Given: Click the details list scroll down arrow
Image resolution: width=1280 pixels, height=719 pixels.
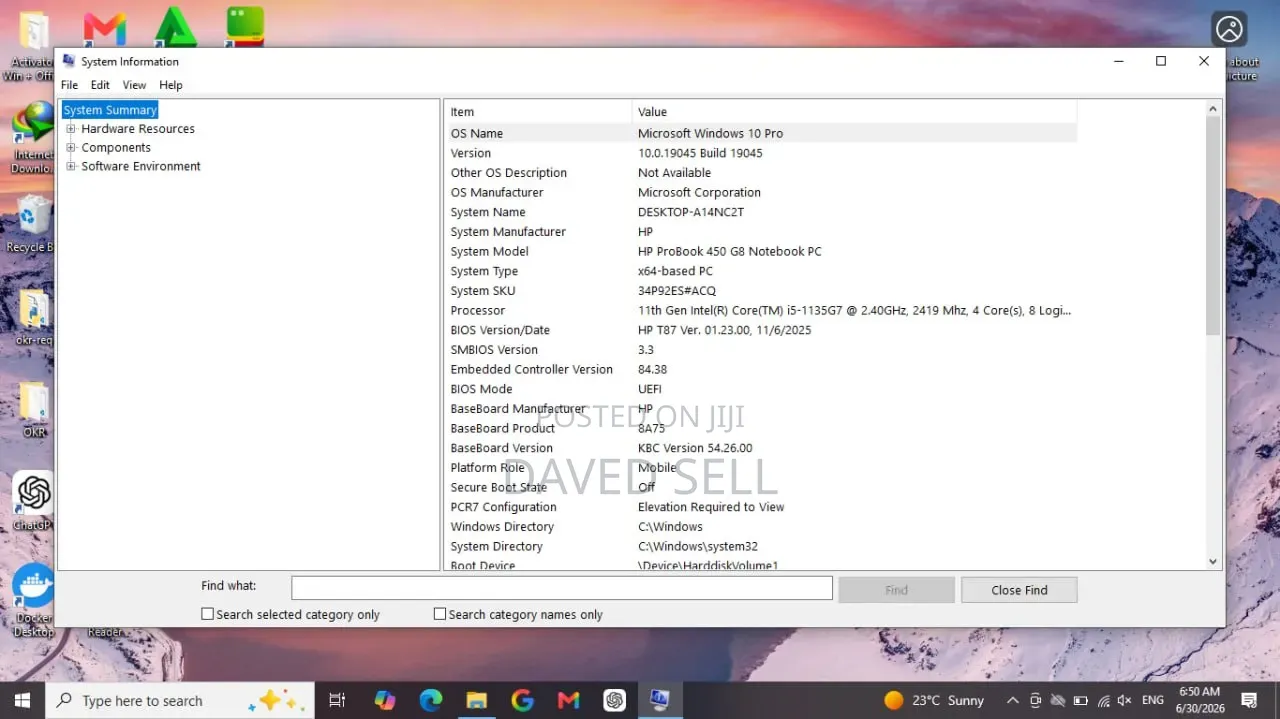Looking at the screenshot, I should pyautogui.click(x=1213, y=562).
